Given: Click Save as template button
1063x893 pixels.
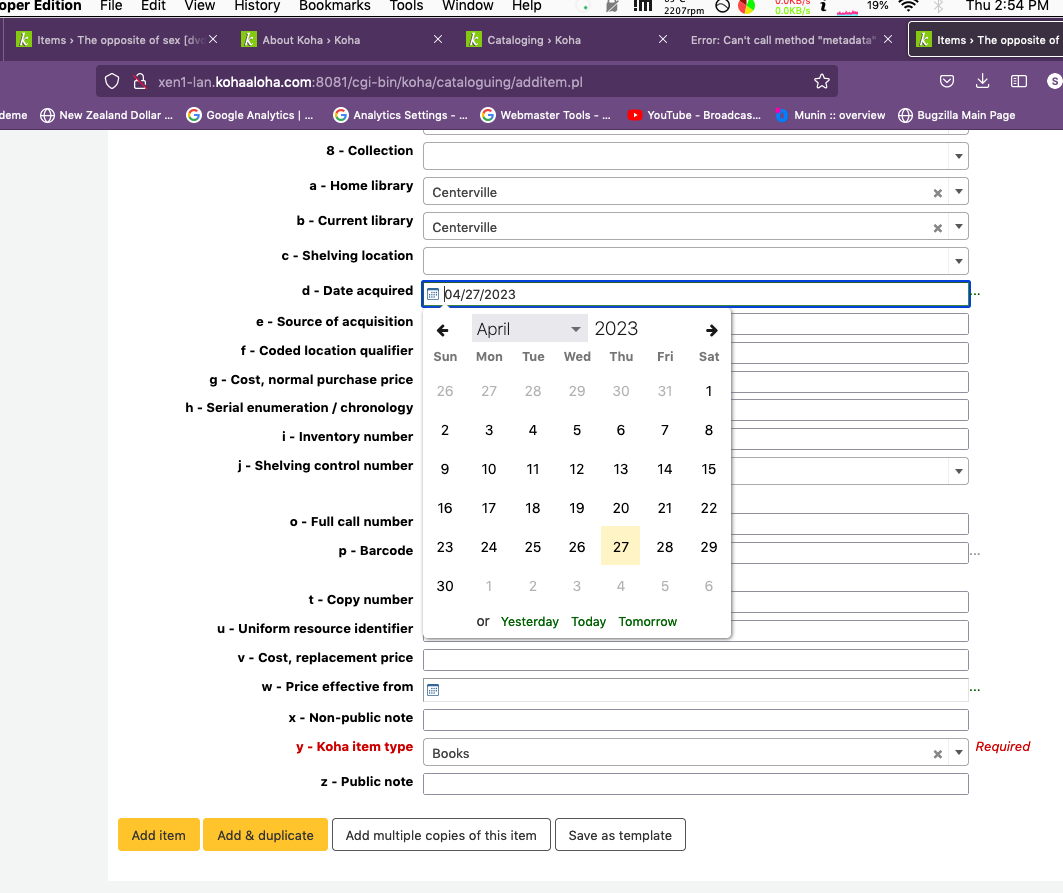Looking at the screenshot, I should (x=620, y=835).
